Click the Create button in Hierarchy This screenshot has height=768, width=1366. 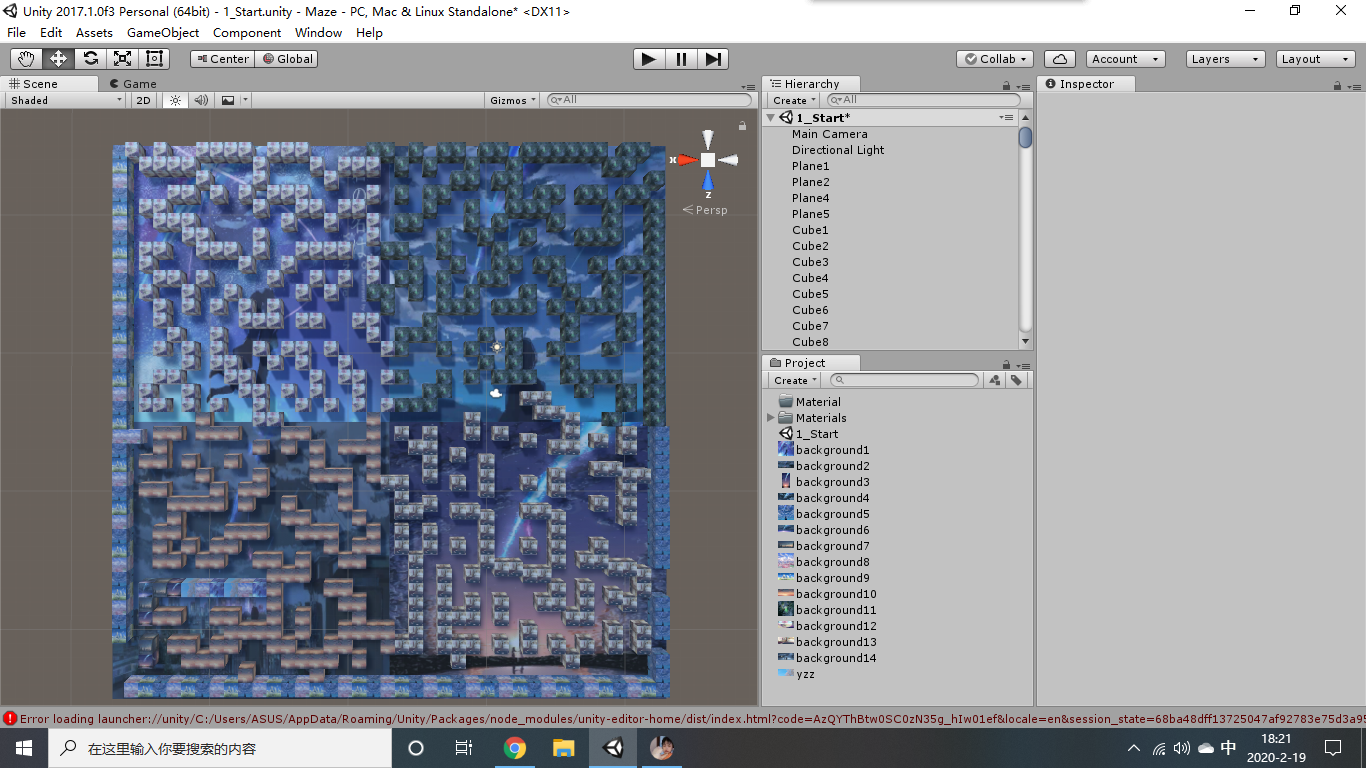point(791,100)
